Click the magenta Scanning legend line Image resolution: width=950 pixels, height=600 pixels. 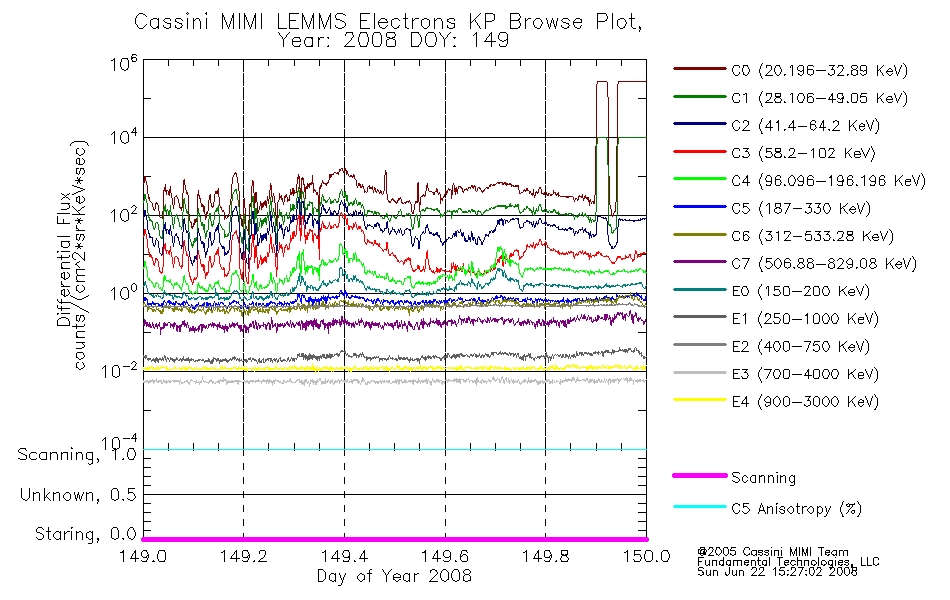click(700, 476)
